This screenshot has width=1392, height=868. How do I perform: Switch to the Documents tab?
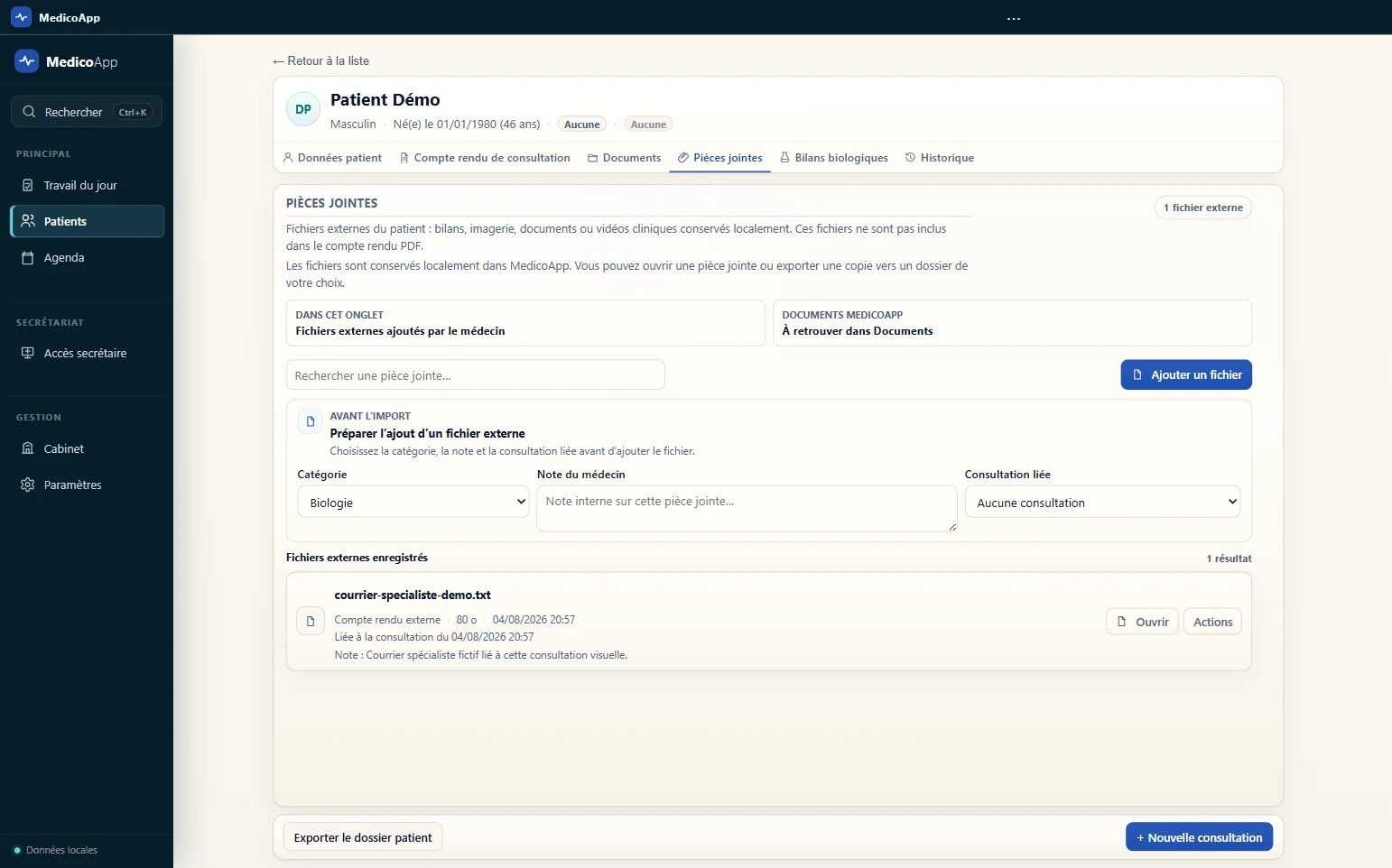tap(624, 157)
